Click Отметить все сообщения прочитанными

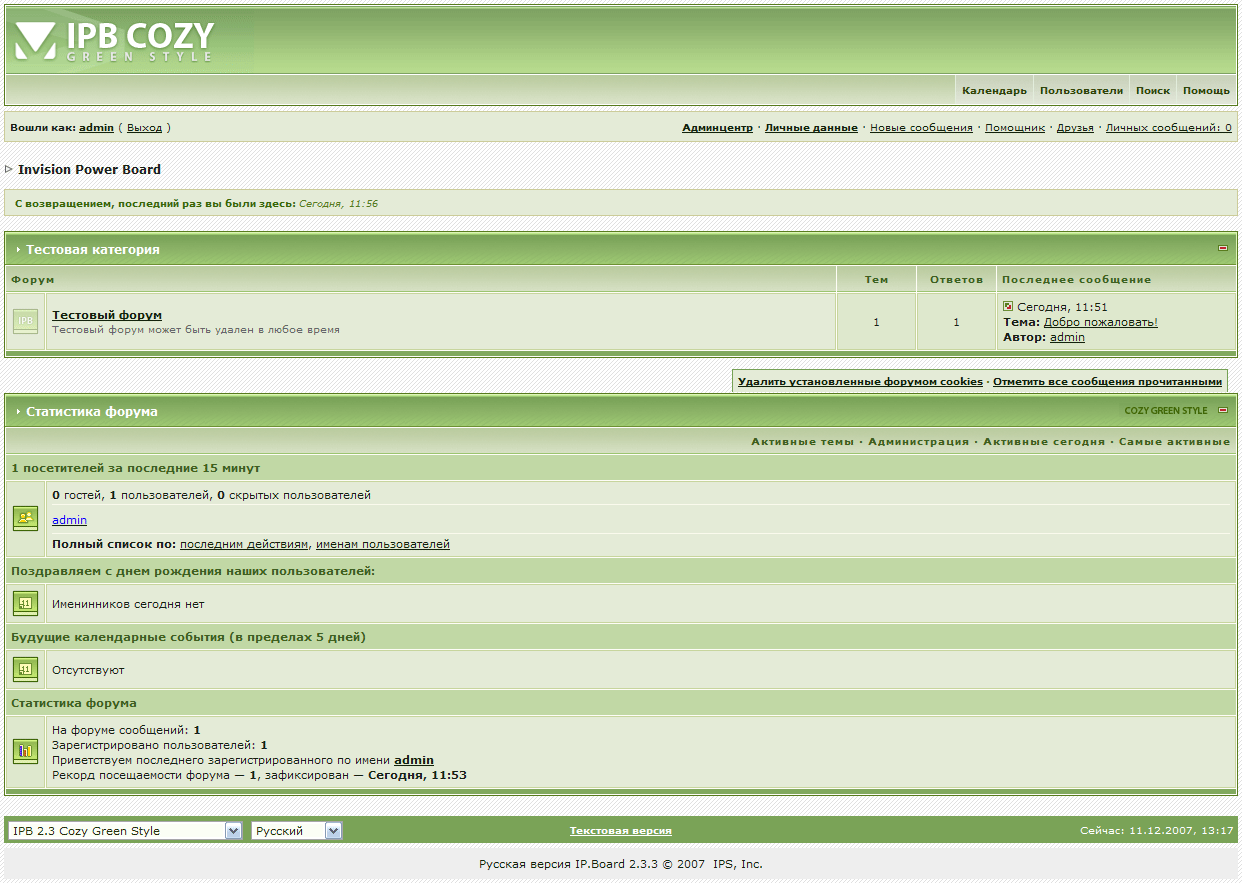coord(1107,382)
